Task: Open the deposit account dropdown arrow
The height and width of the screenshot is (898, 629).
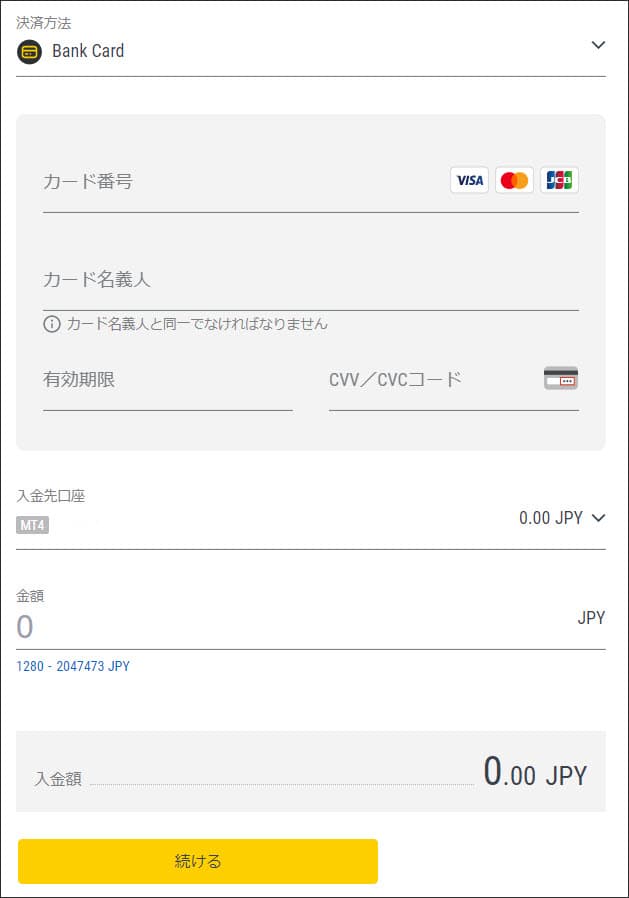Action: coord(598,518)
